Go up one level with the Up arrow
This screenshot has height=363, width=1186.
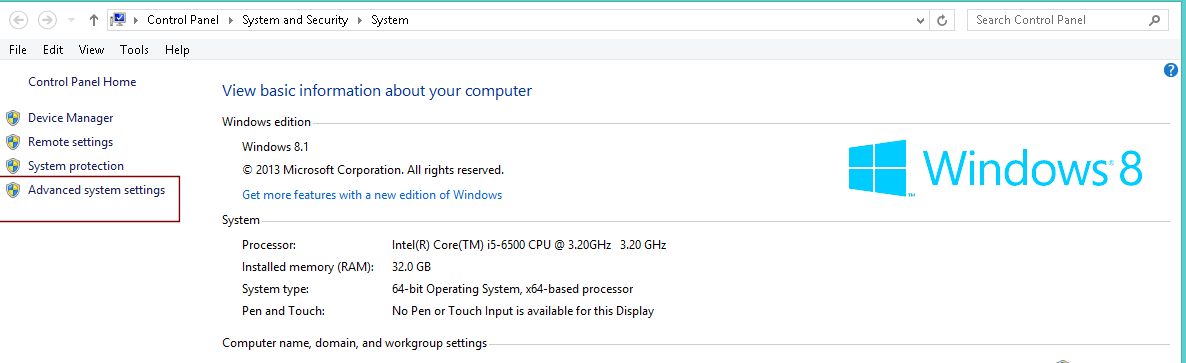(x=94, y=20)
